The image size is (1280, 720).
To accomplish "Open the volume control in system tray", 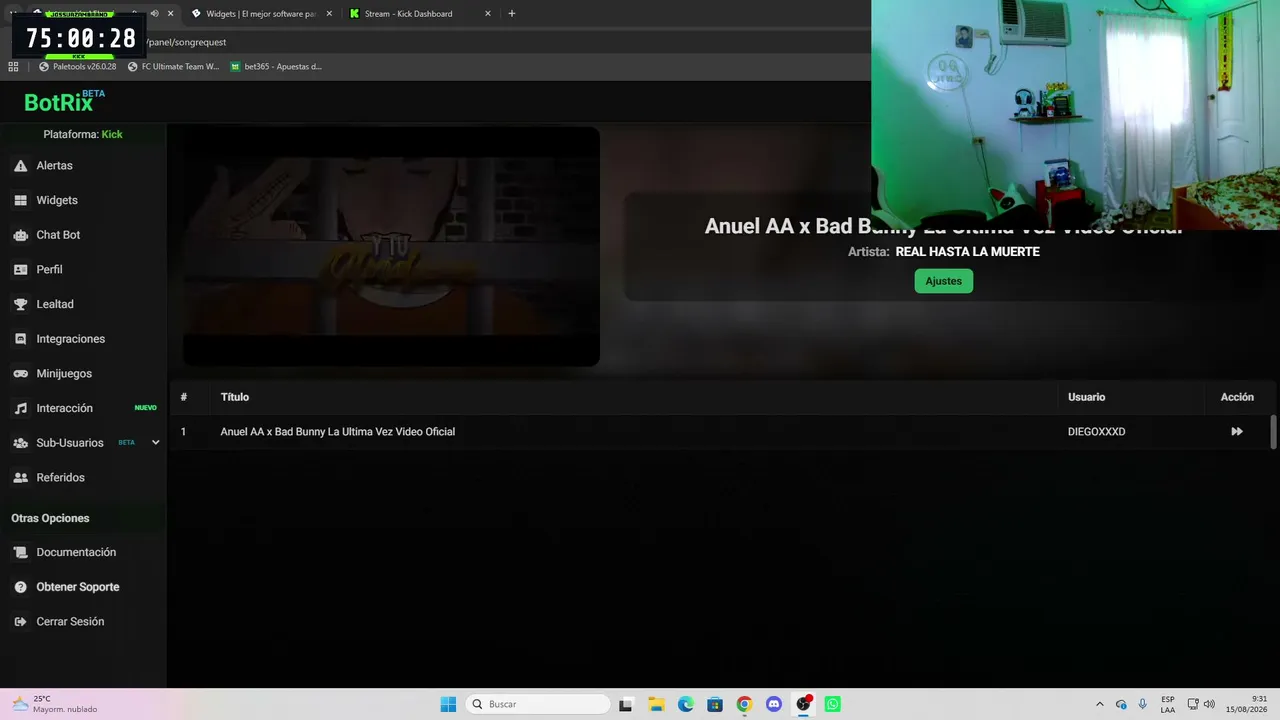I will tap(1210, 704).
